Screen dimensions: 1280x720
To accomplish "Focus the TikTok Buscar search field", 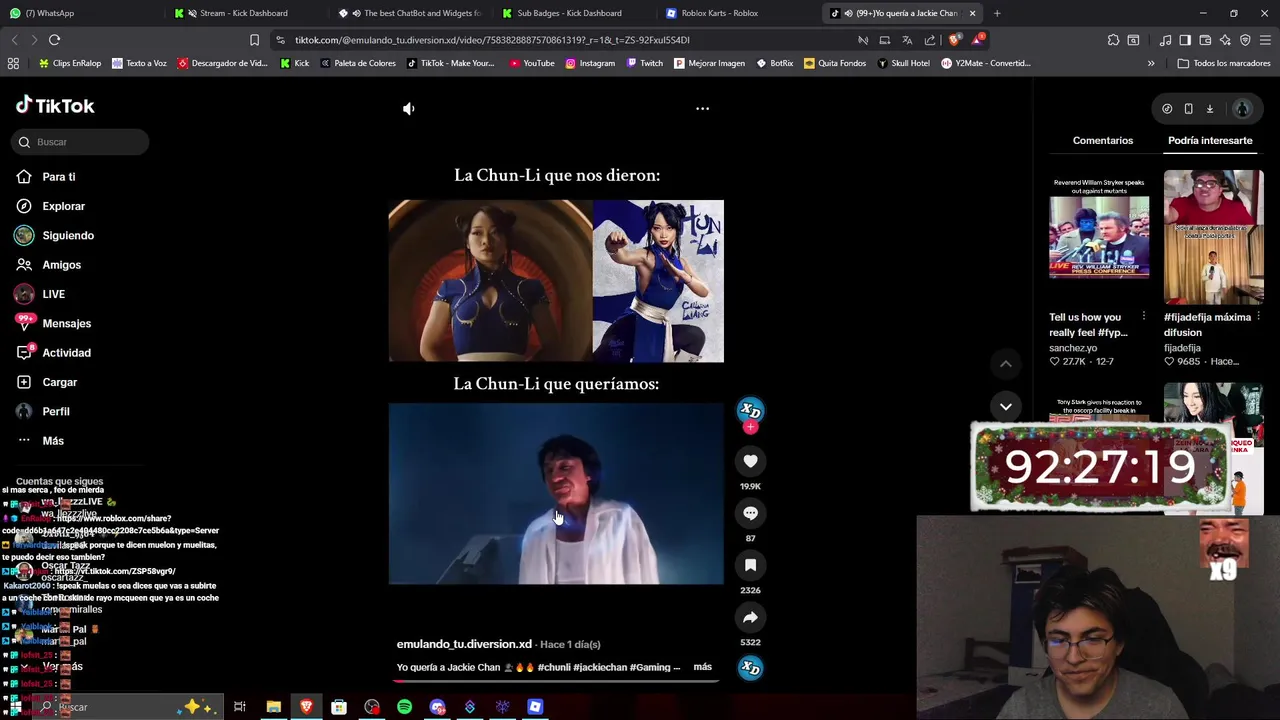I will (x=80, y=142).
